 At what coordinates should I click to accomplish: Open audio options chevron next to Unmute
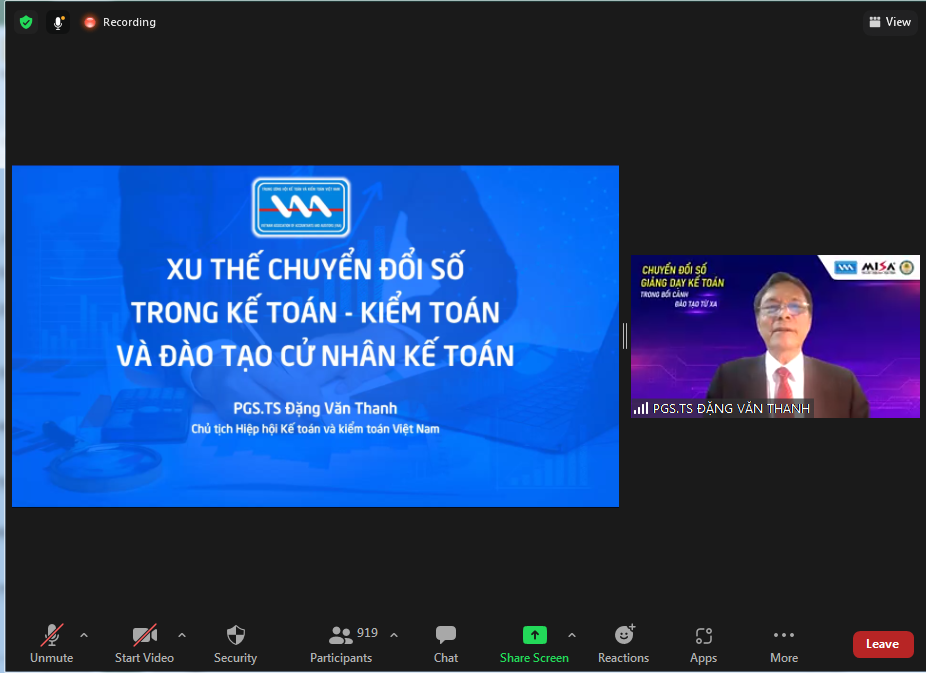pyautogui.click(x=84, y=634)
